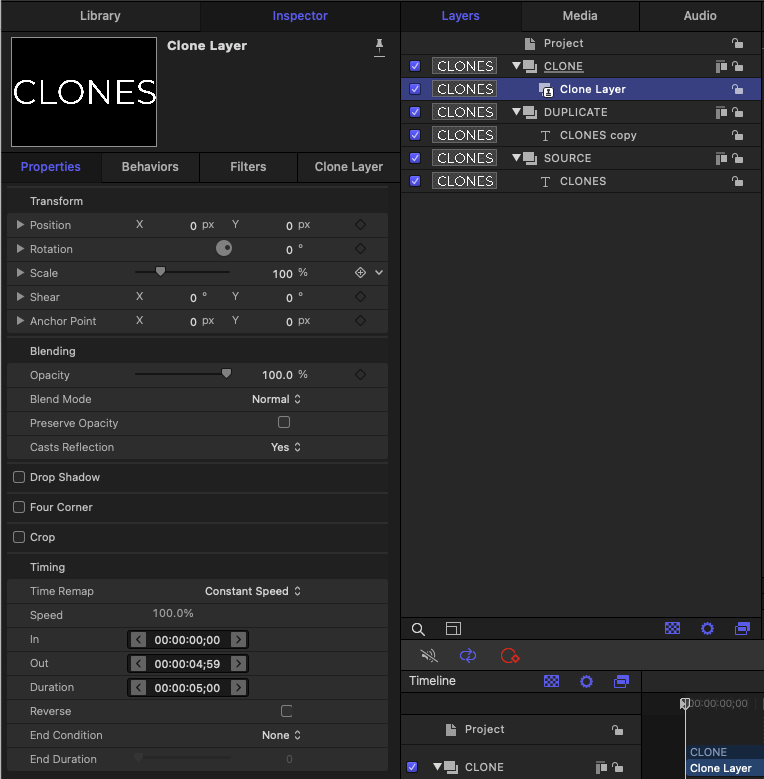The height and width of the screenshot is (779, 764).
Task: Toggle behaviors gear in Timeline header
Action: (x=587, y=681)
